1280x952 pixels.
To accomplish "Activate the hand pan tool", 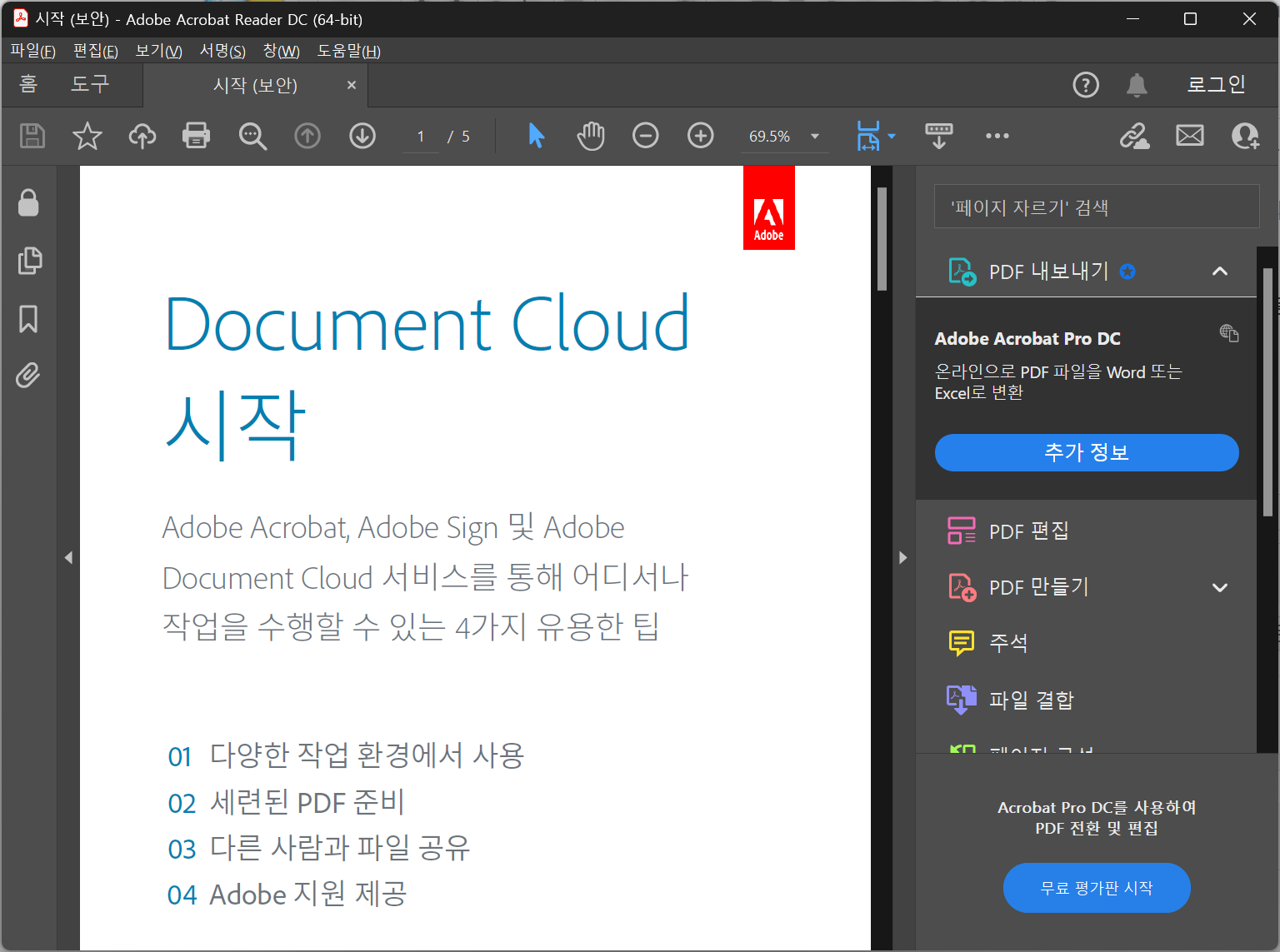I will (x=591, y=135).
